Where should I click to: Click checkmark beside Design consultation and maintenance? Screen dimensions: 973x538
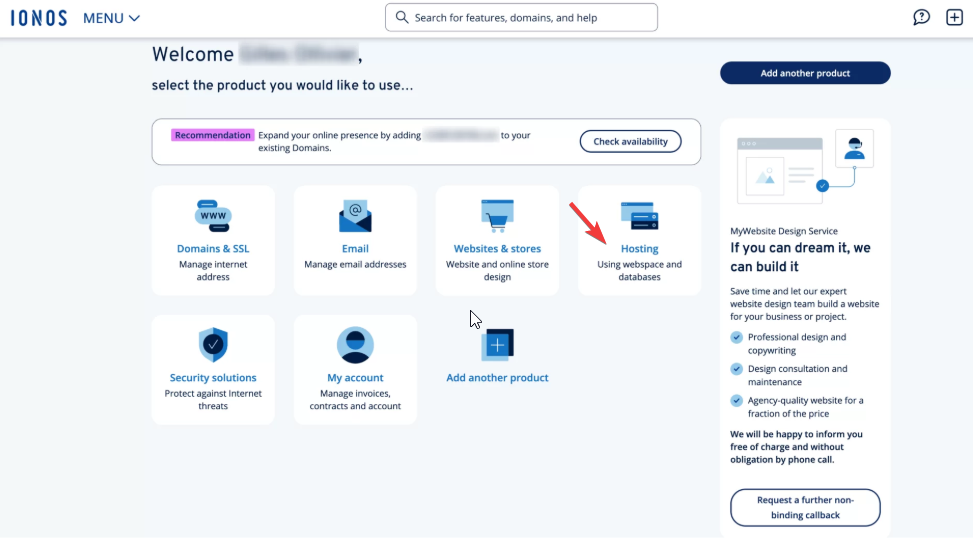coord(737,369)
